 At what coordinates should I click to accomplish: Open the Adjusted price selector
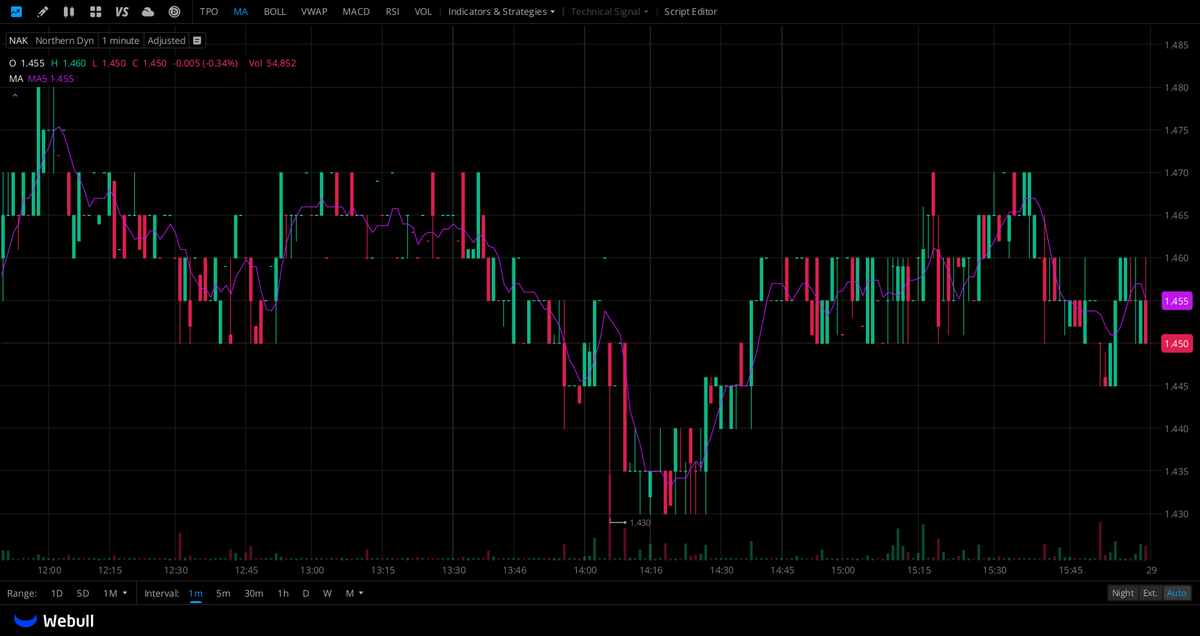pyautogui.click(x=166, y=41)
